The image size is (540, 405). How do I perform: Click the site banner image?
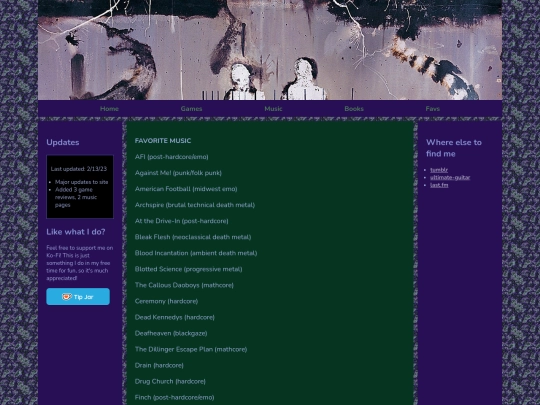[270, 50]
